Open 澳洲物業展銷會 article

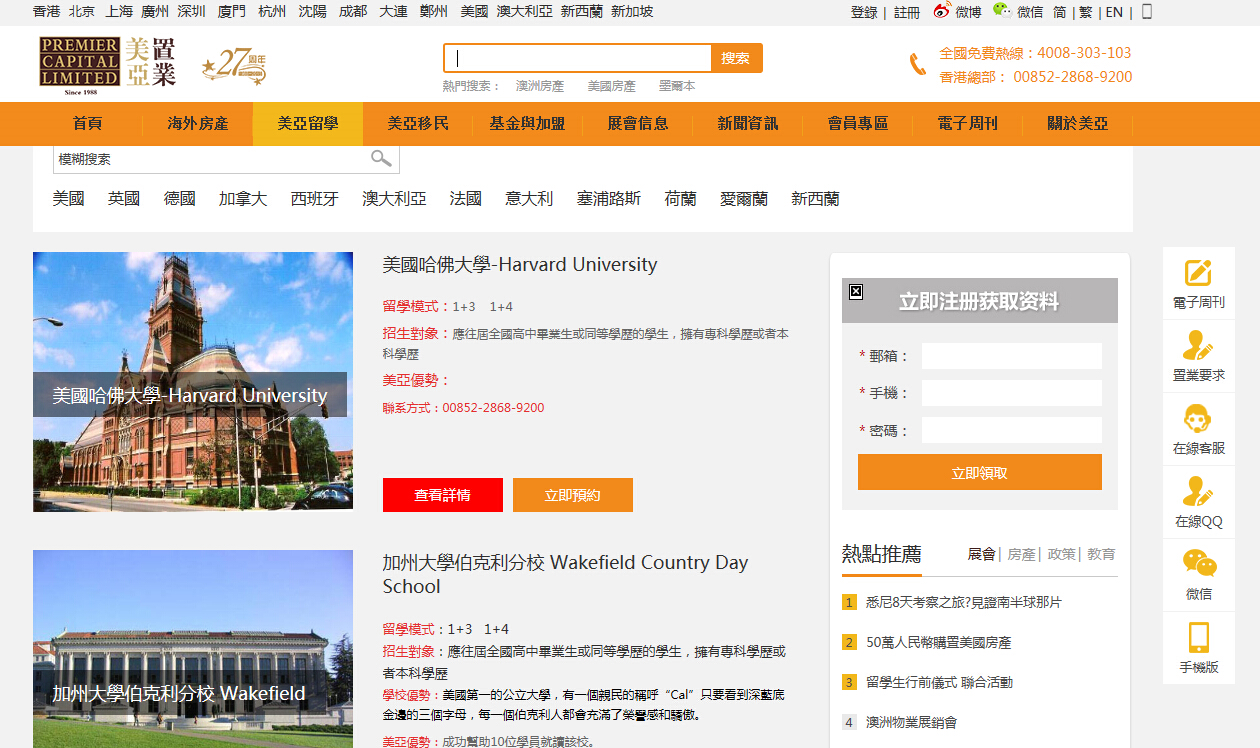pyautogui.click(x=911, y=722)
